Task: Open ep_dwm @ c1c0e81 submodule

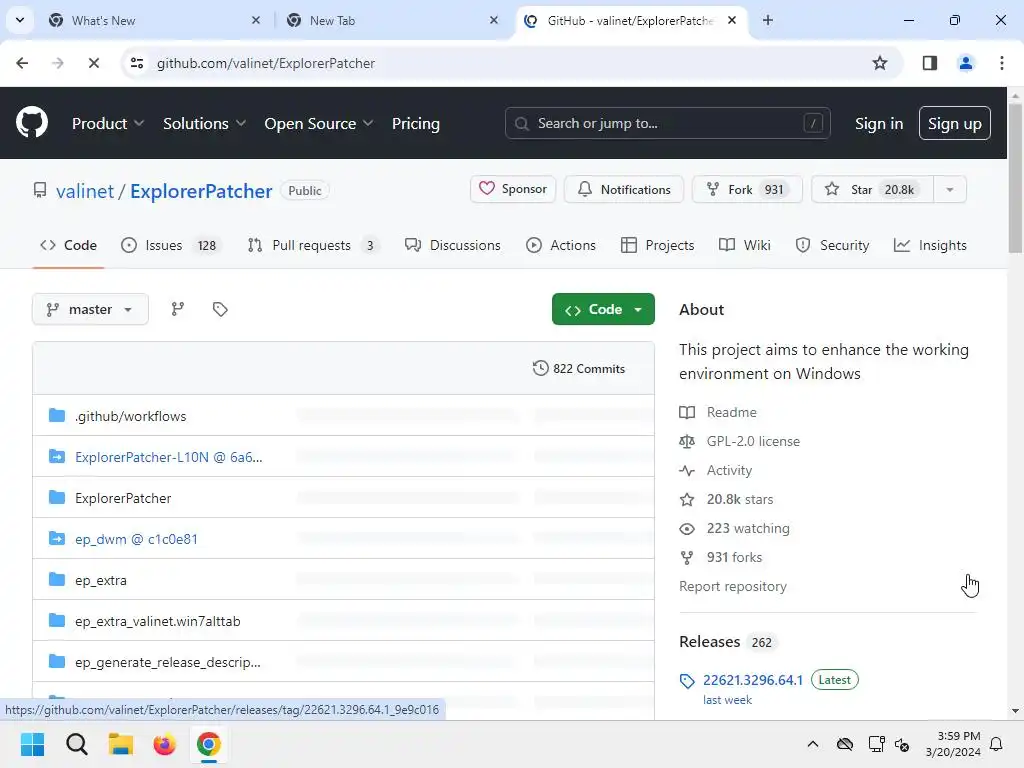Action: pyautogui.click(x=136, y=539)
